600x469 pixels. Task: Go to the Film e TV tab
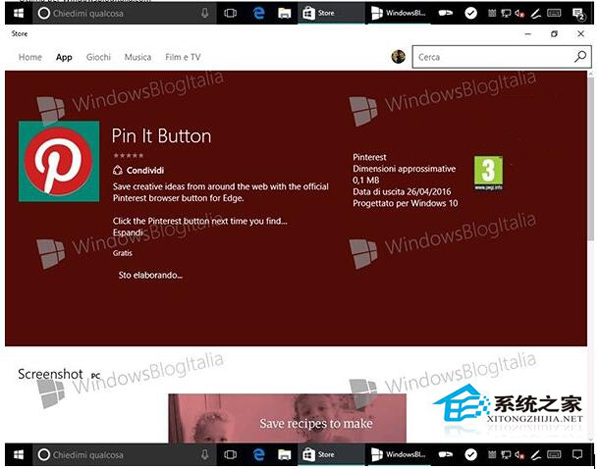point(183,57)
